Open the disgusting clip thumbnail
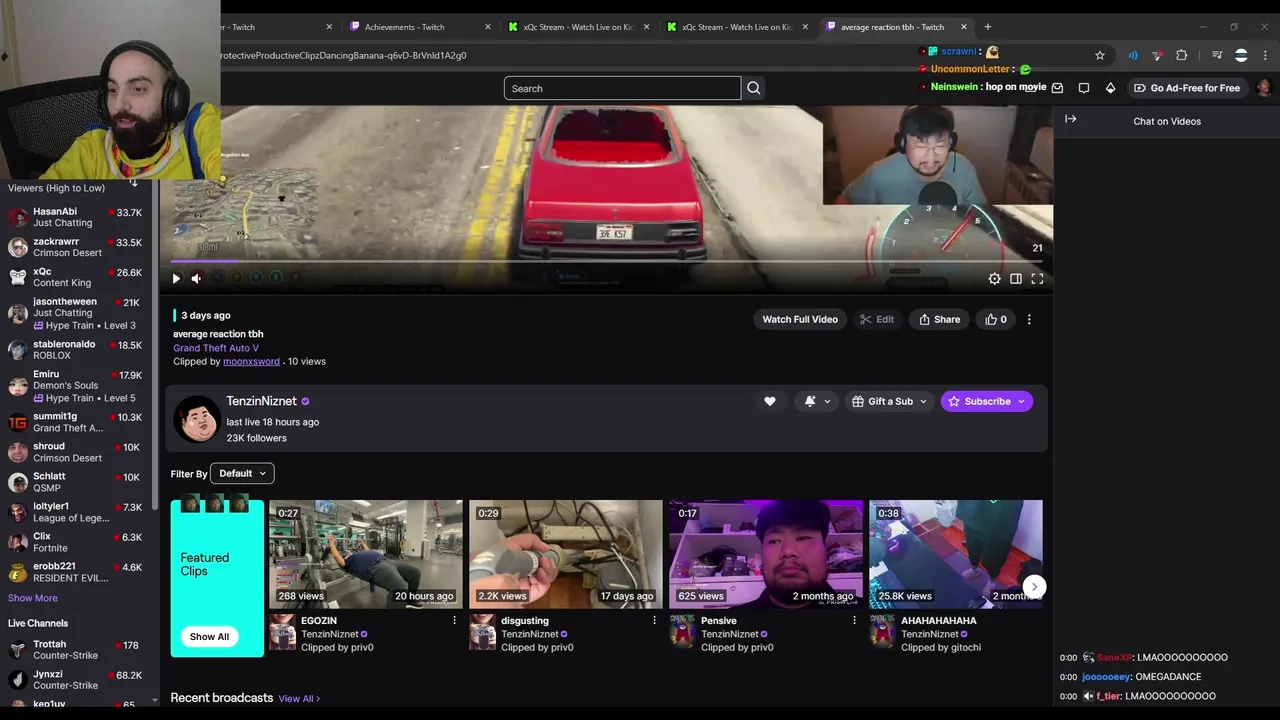Image resolution: width=1280 pixels, height=720 pixels. pyautogui.click(x=566, y=554)
